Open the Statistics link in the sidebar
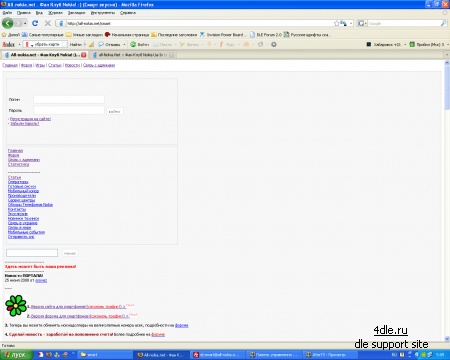This screenshot has width=450, height=360. (19, 164)
